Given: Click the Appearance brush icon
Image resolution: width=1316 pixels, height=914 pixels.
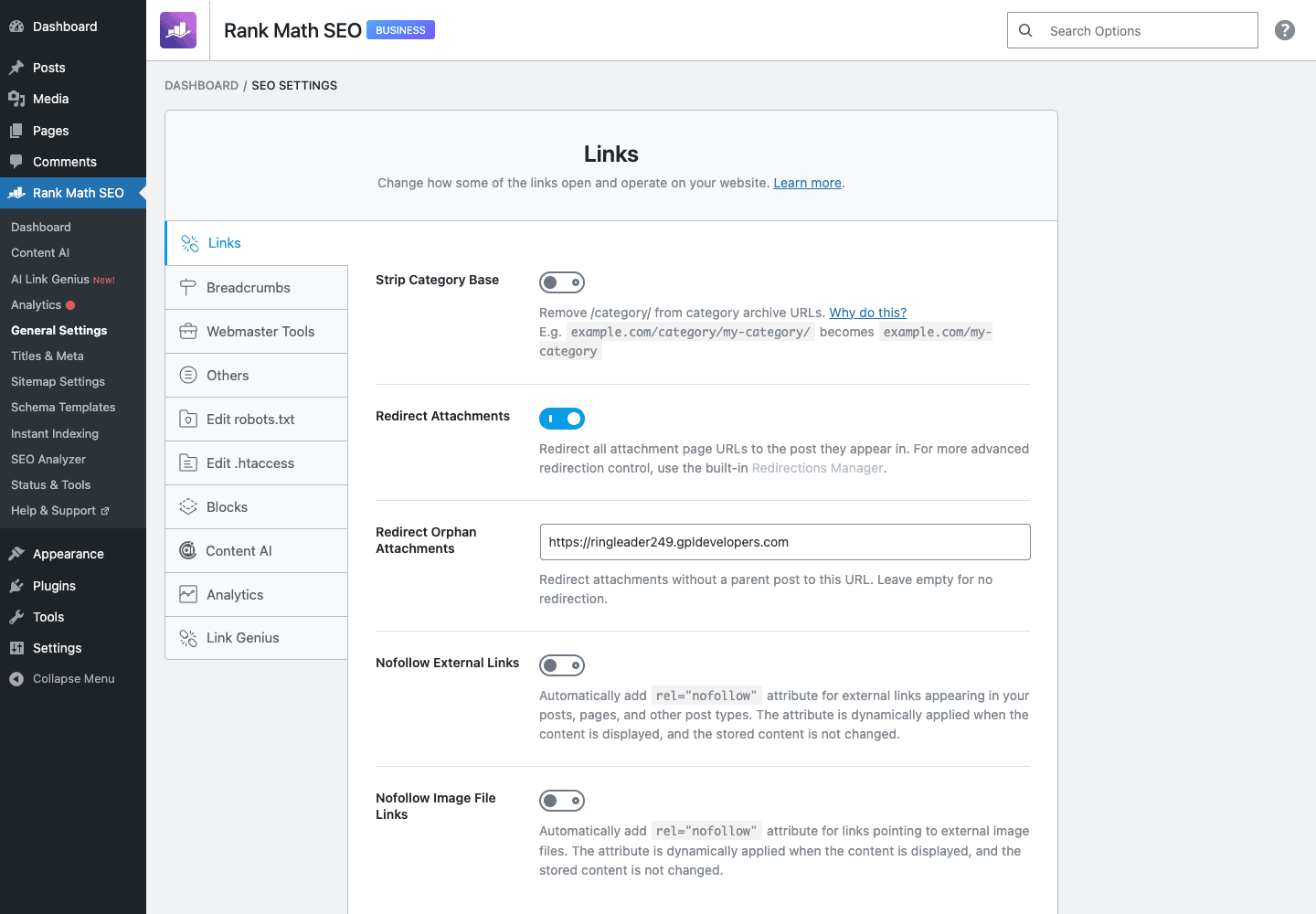Looking at the screenshot, I should (x=16, y=554).
